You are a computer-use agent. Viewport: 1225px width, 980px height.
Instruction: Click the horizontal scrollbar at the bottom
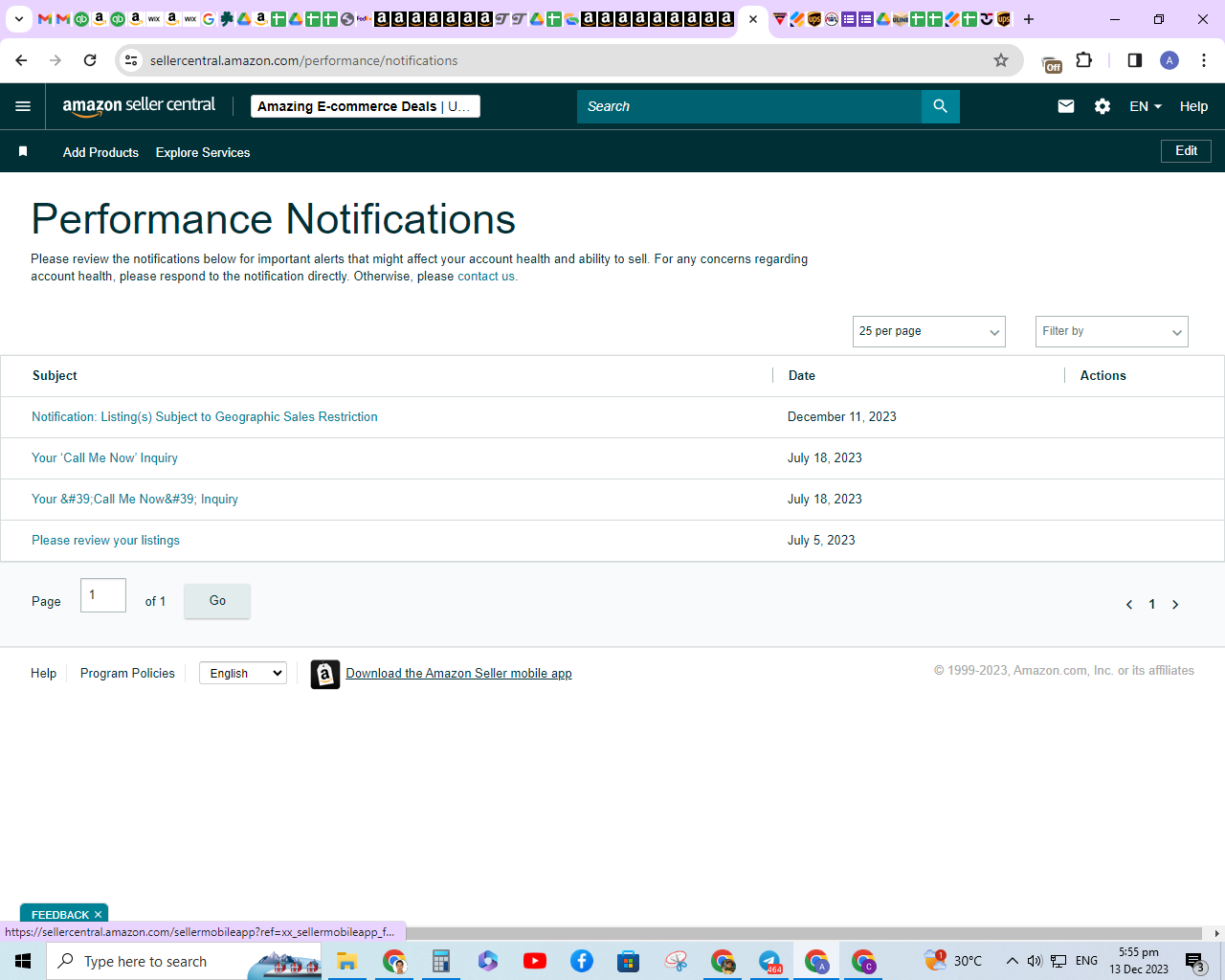click(804, 933)
